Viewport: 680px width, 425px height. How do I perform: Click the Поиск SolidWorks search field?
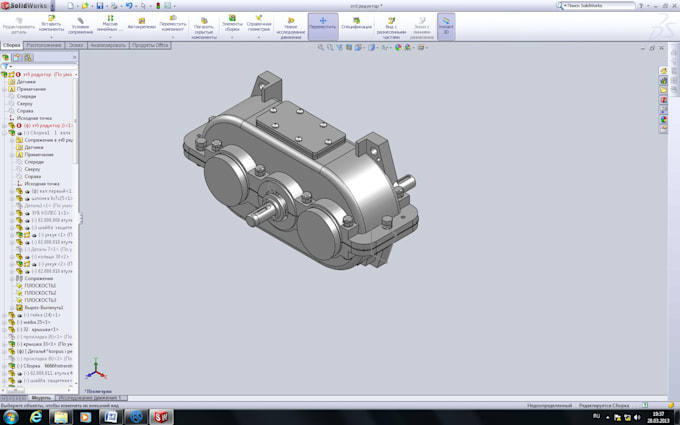point(600,6)
